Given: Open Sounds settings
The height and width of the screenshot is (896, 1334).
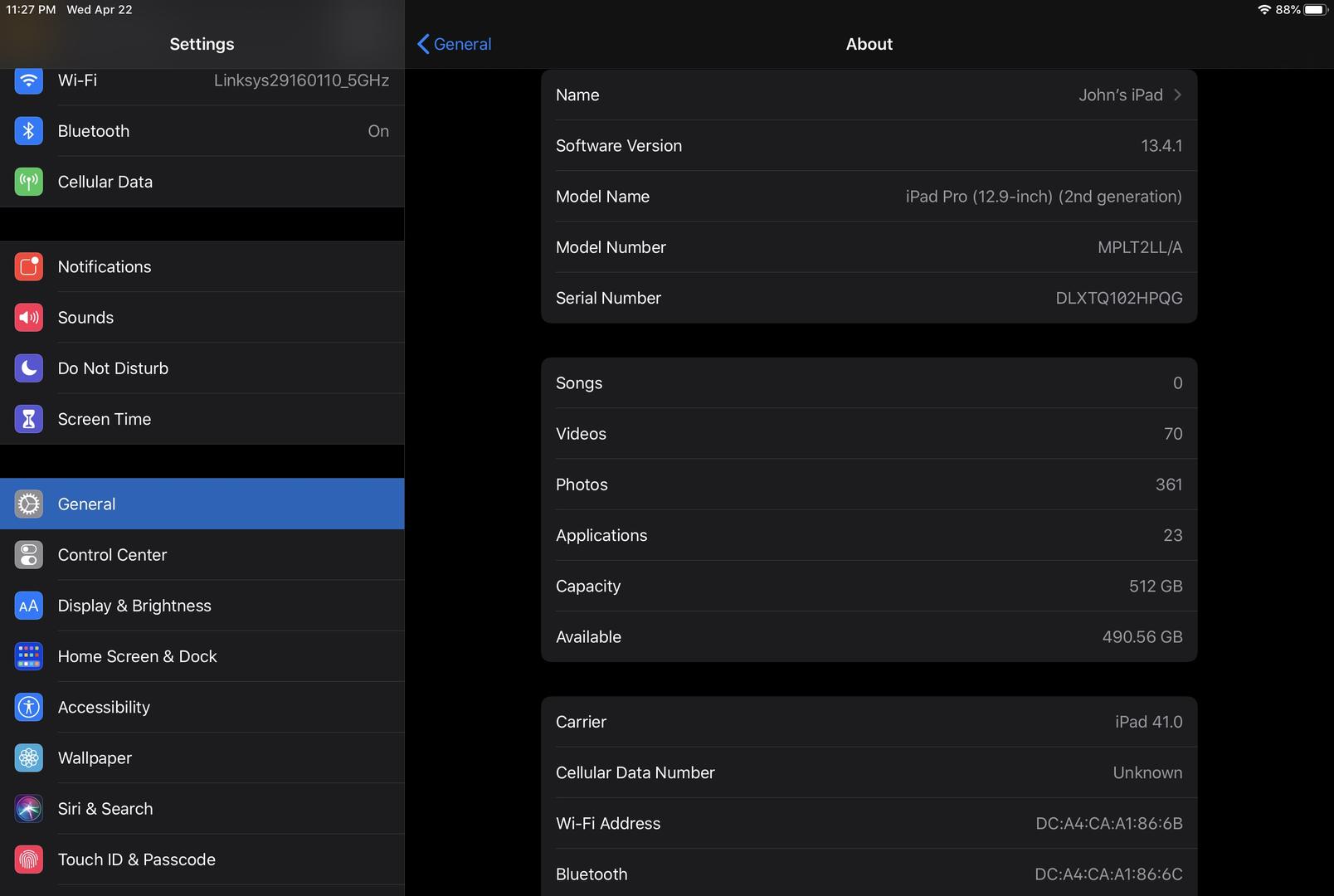Looking at the screenshot, I should (x=202, y=318).
